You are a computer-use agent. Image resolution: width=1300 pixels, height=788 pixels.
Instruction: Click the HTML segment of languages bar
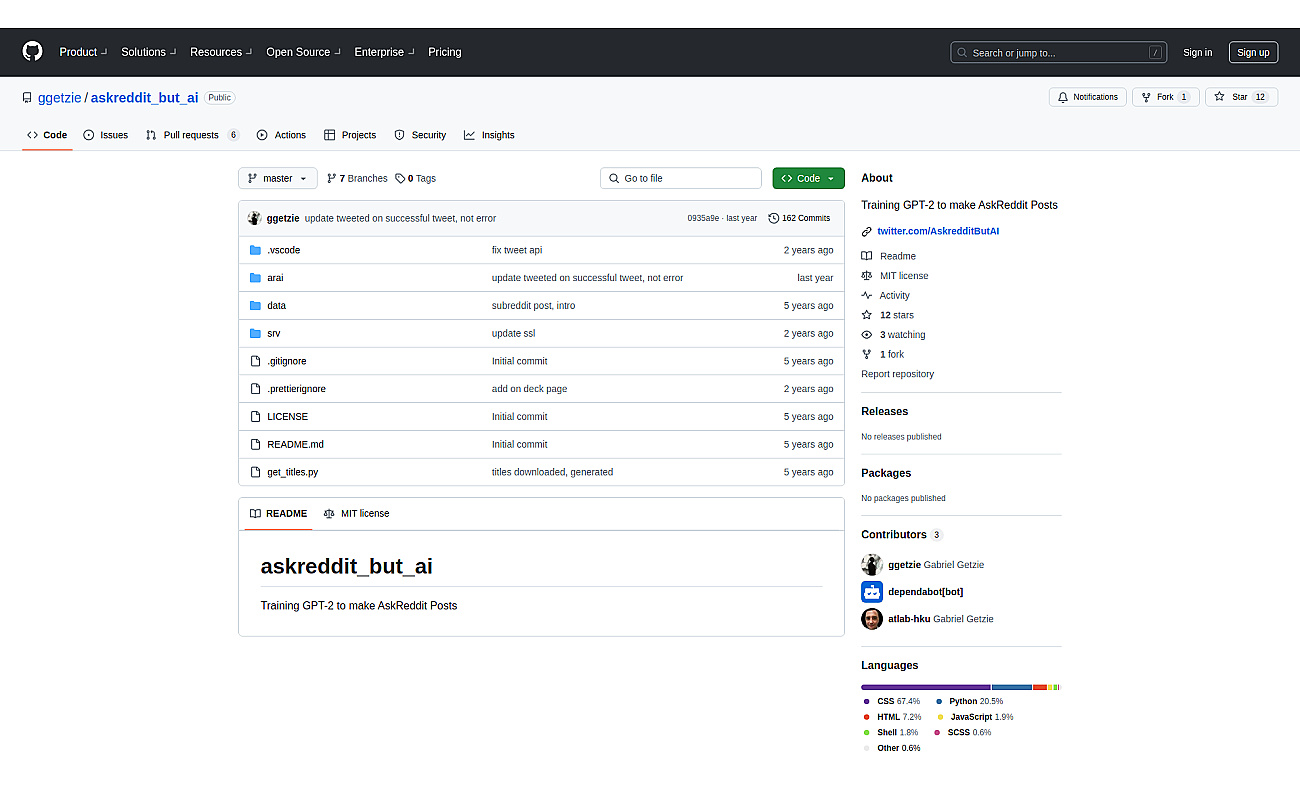coord(1040,687)
